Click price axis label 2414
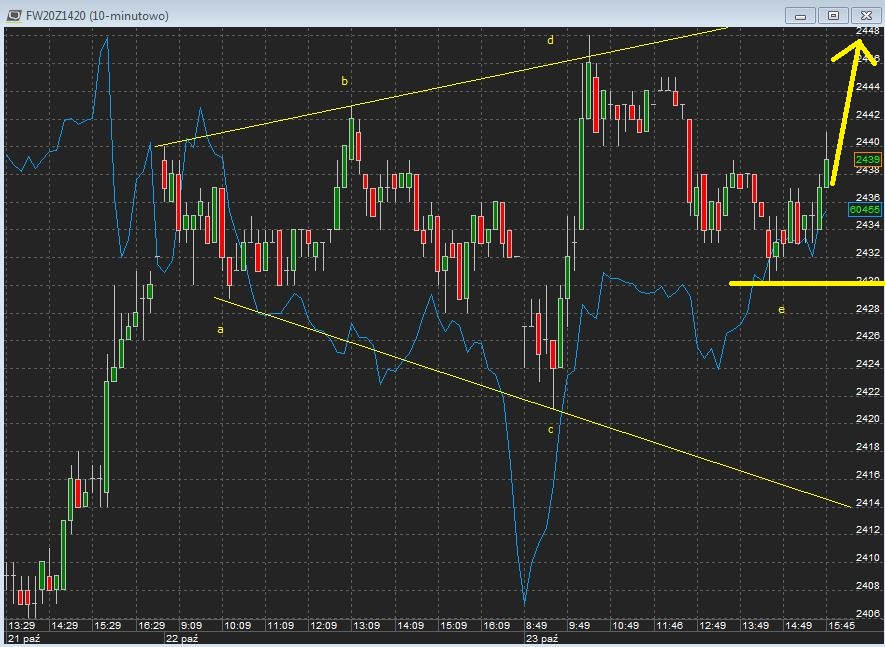Viewport: 885px width, 647px height. point(868,502)
